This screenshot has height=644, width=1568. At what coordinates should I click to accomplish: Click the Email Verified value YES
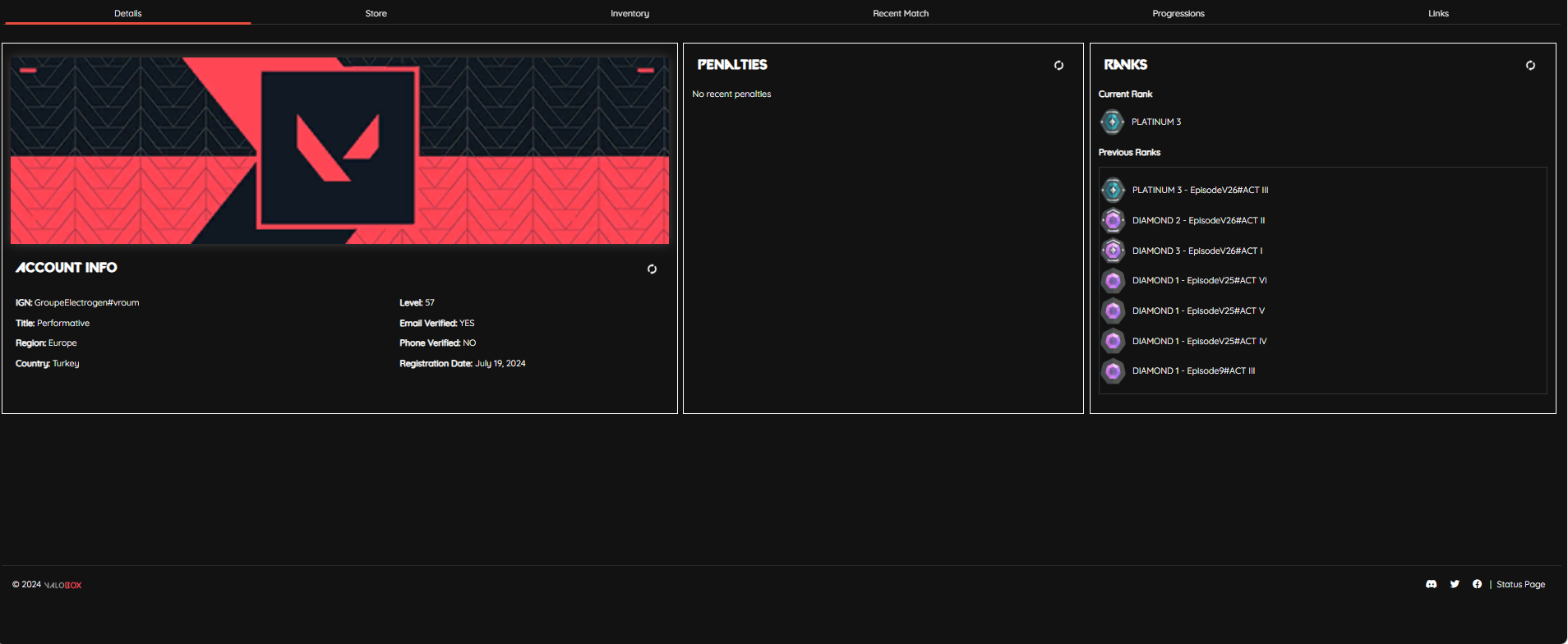tap(467, 324)
